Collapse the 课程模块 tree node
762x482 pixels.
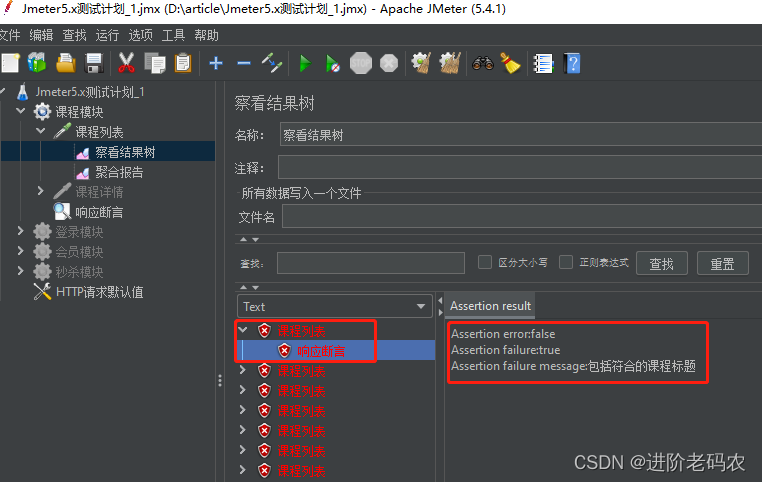(x=20, y=111)
